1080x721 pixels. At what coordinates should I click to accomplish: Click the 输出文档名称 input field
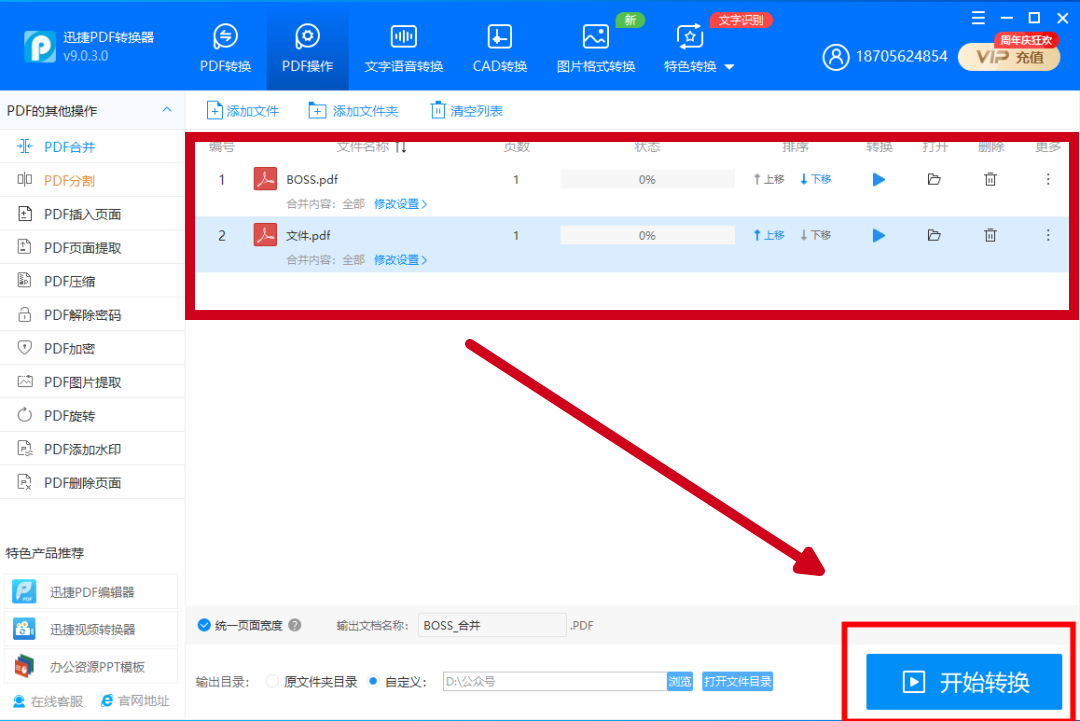491,625
